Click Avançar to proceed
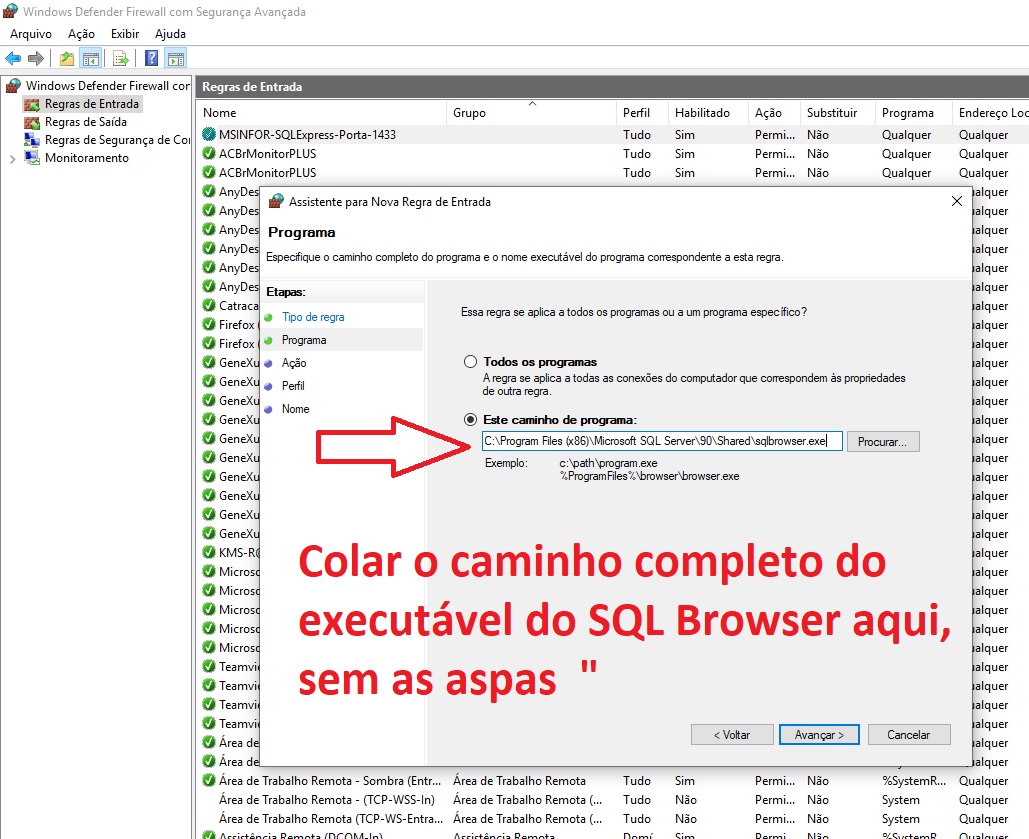Viewport: 1029px width, 839px height. pyautogui.click(x=819, y=735)
